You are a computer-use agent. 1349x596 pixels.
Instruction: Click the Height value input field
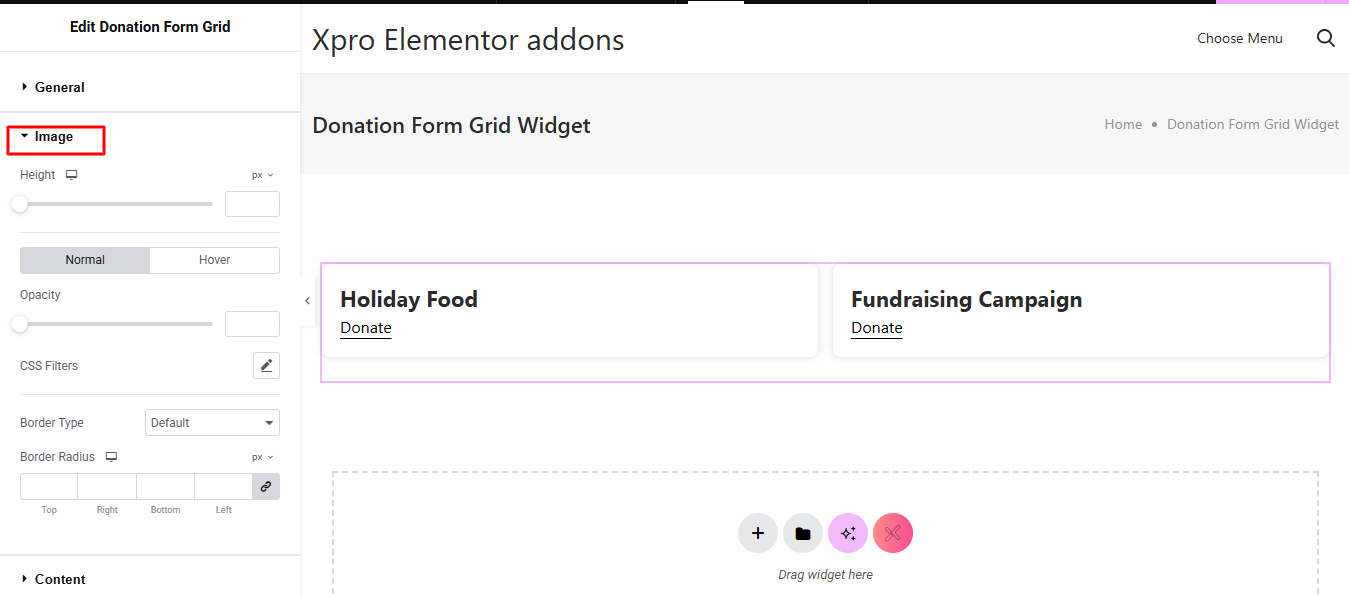tap(252, 204)
